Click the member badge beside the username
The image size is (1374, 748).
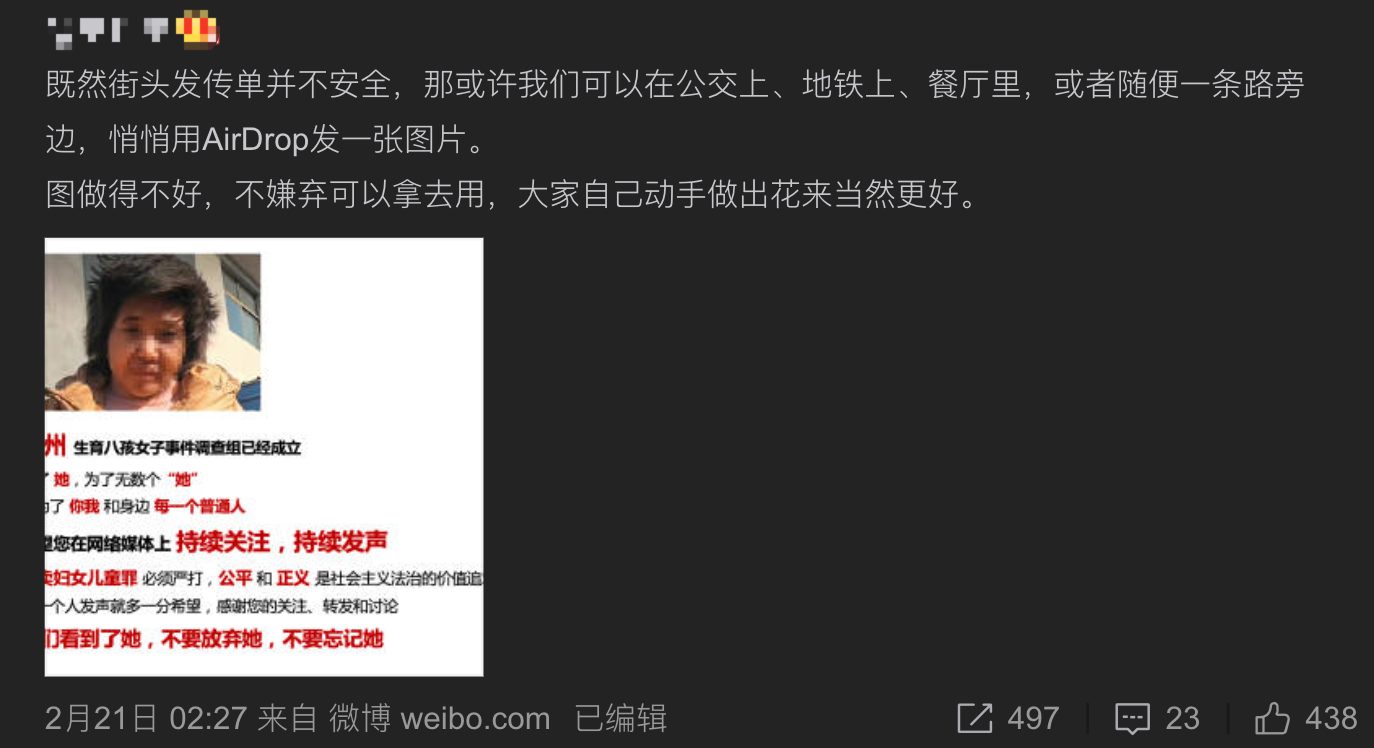tap(197, 29)
